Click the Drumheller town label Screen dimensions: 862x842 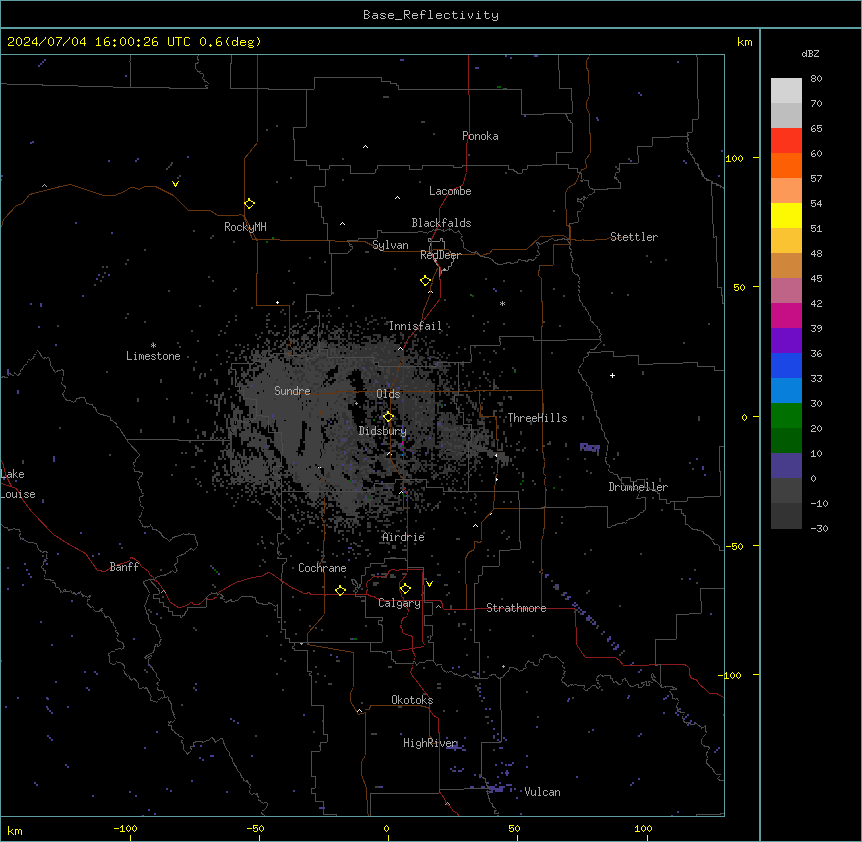point(638,487)
